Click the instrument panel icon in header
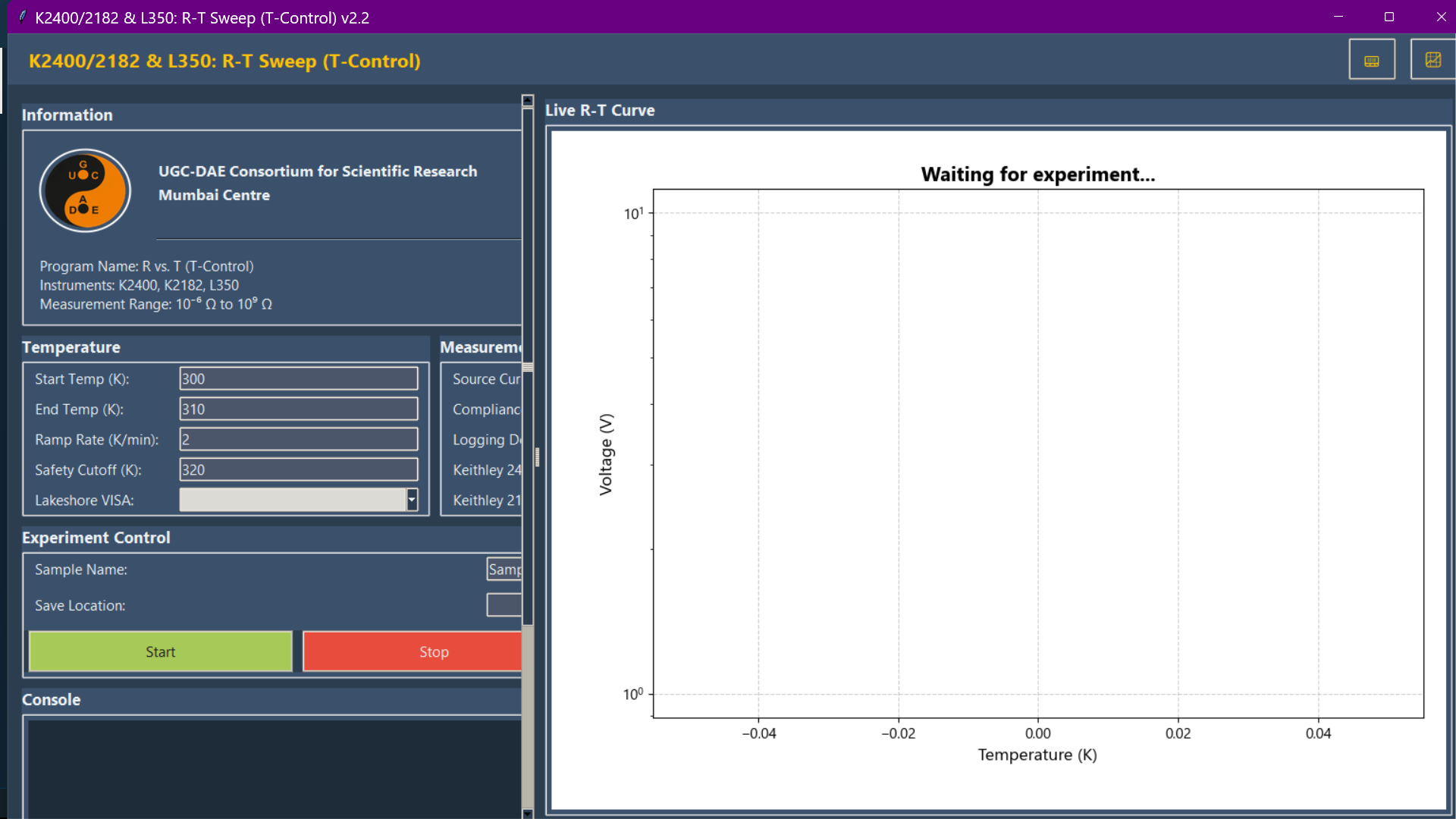 pos(1371,60)
